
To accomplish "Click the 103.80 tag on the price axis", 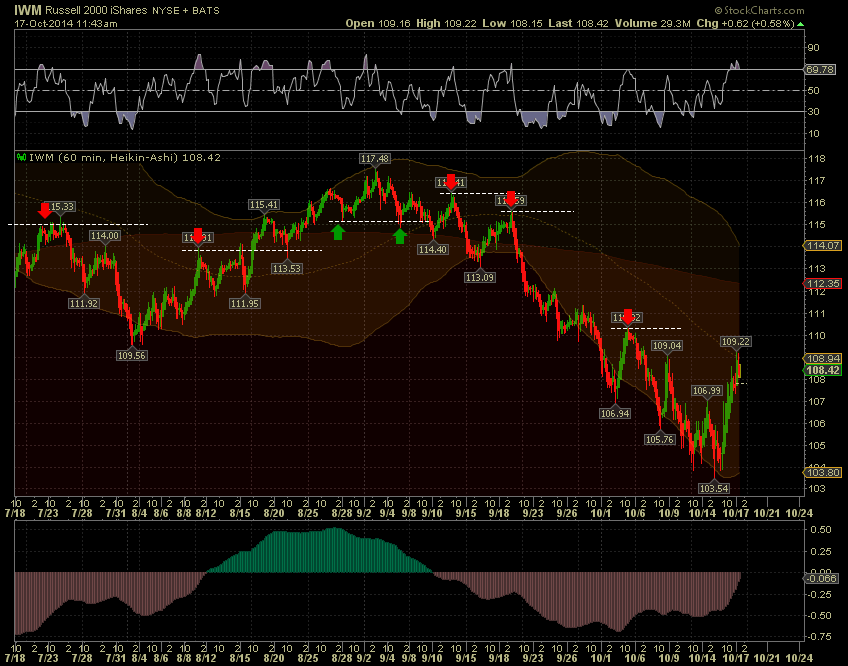I will [x=823, y=472].
